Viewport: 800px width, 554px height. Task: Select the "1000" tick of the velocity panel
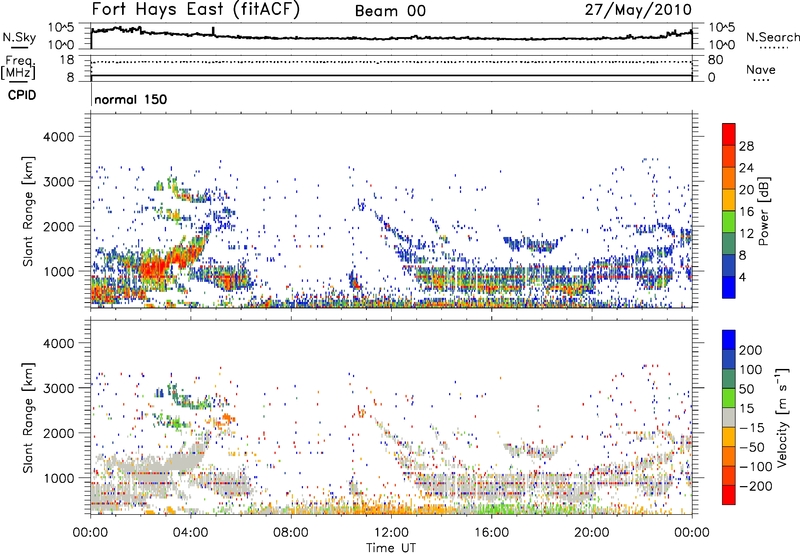(59, 478)
